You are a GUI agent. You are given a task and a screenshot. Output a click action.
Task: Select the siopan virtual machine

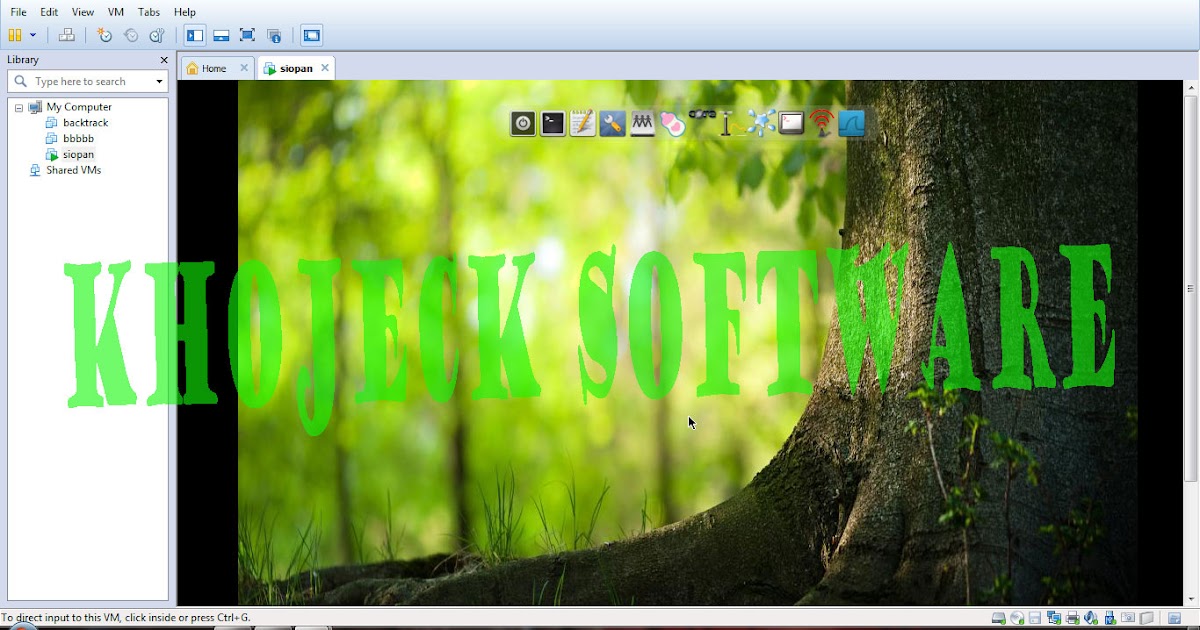(x=78, y=155)
